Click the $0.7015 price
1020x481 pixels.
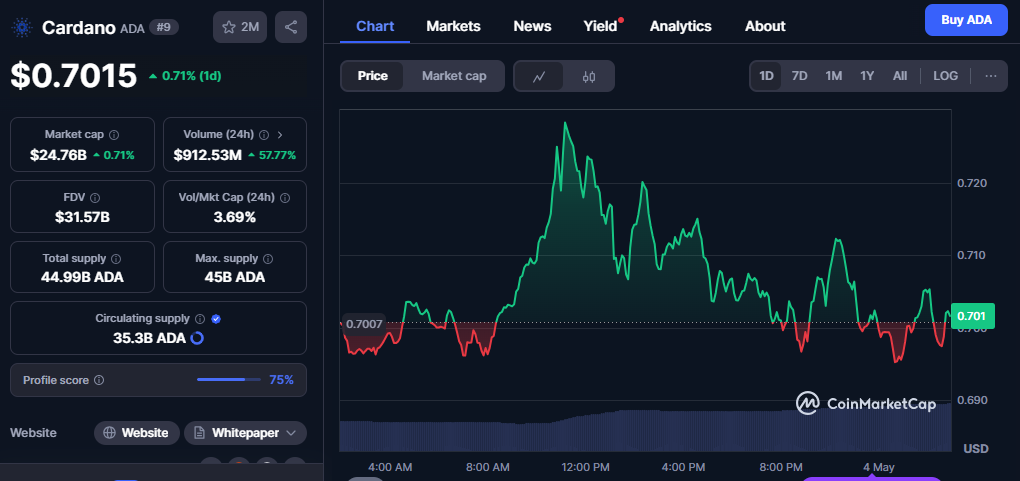coord(74,76)
